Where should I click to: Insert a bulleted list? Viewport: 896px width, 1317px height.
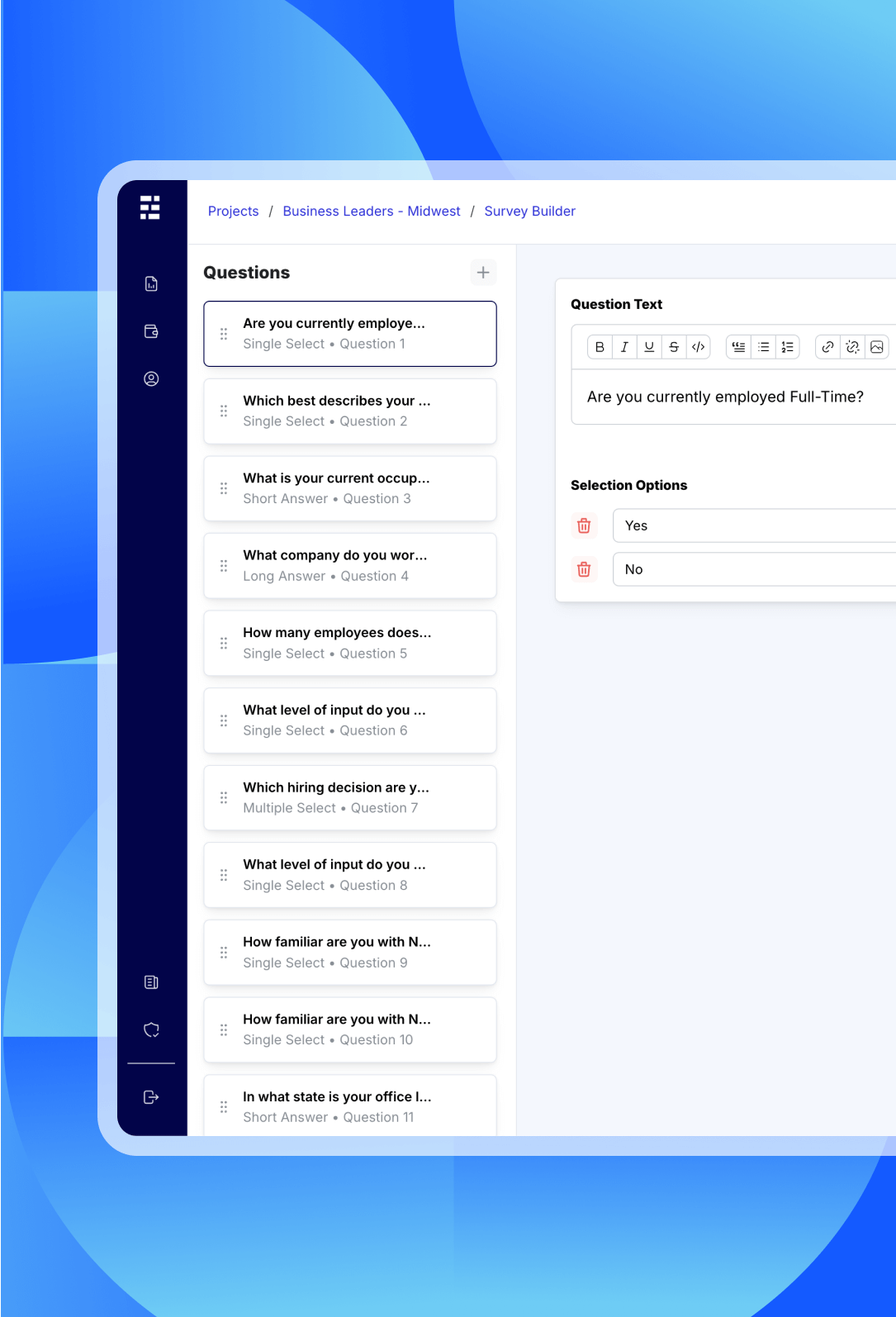763,347
